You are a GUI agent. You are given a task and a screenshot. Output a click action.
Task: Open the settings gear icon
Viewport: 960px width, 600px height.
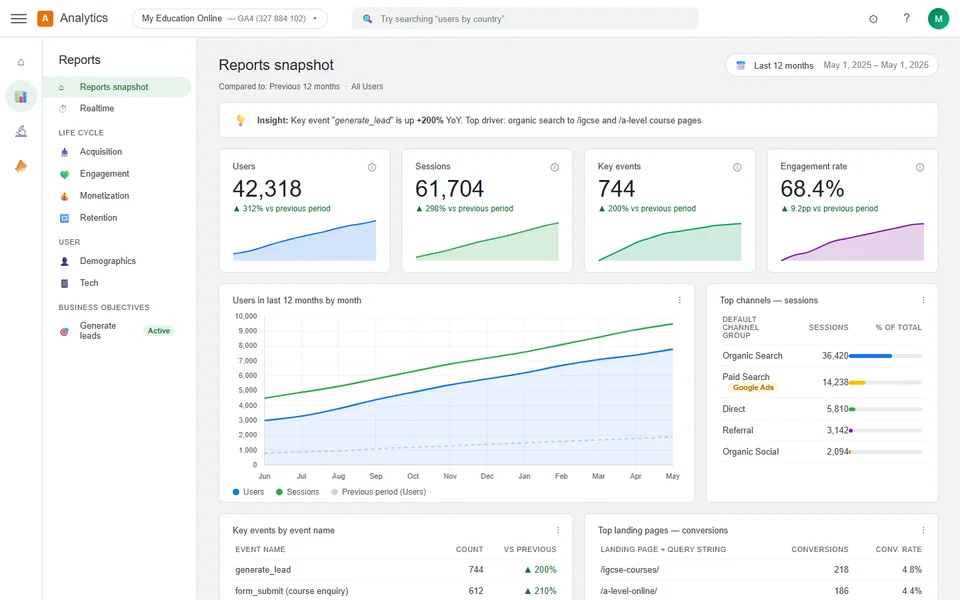[873, 19]
